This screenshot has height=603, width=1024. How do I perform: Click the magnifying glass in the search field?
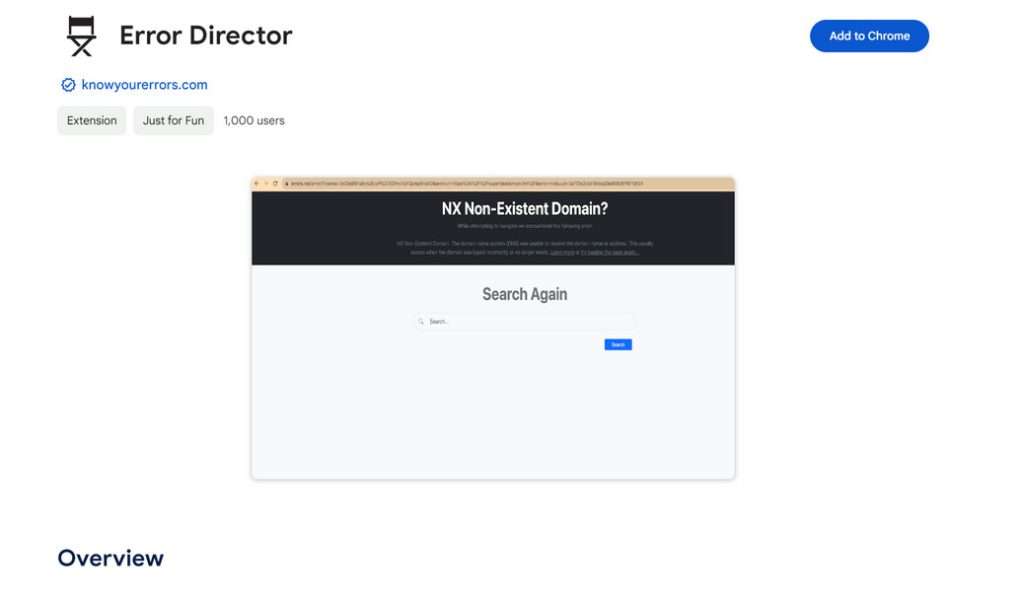422,321
